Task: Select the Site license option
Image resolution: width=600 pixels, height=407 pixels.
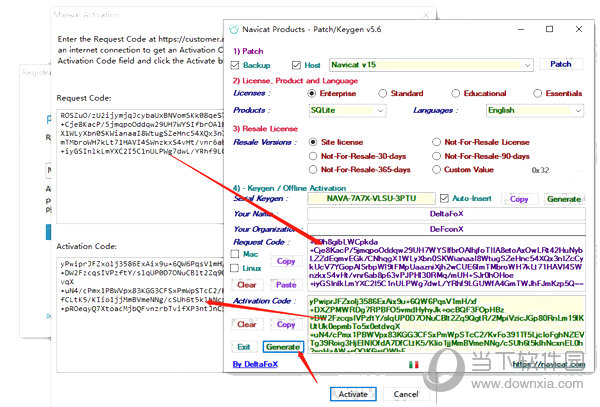Action: [x=313, y=142]
